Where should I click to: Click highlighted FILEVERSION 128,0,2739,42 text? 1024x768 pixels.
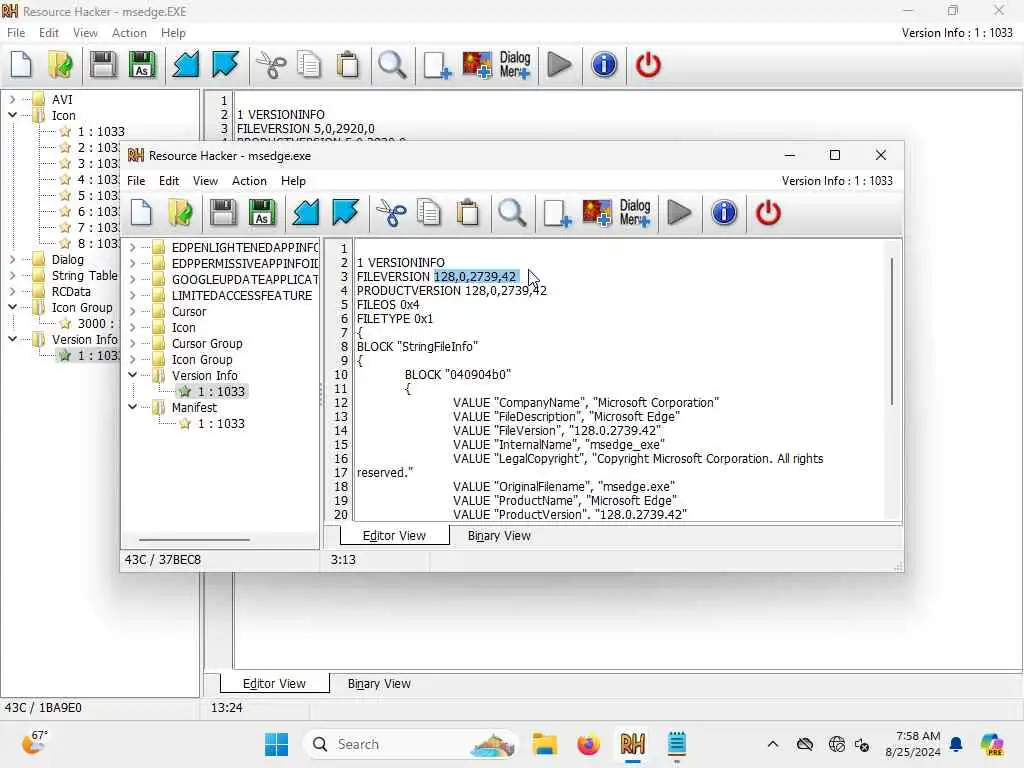point(475,277)
